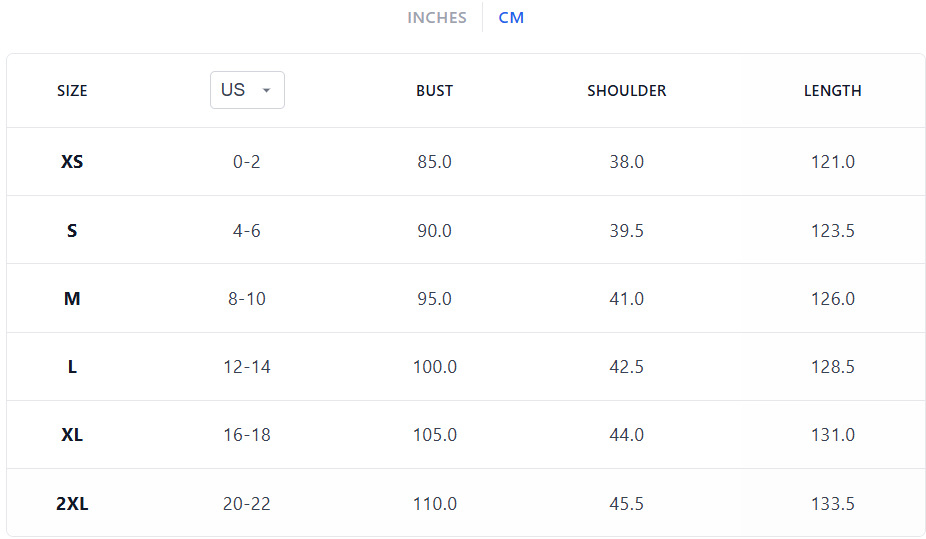This screenshot has height=539, width=926.
Task: Open the US size region dropdown
Action: click(x=247, y=90)
